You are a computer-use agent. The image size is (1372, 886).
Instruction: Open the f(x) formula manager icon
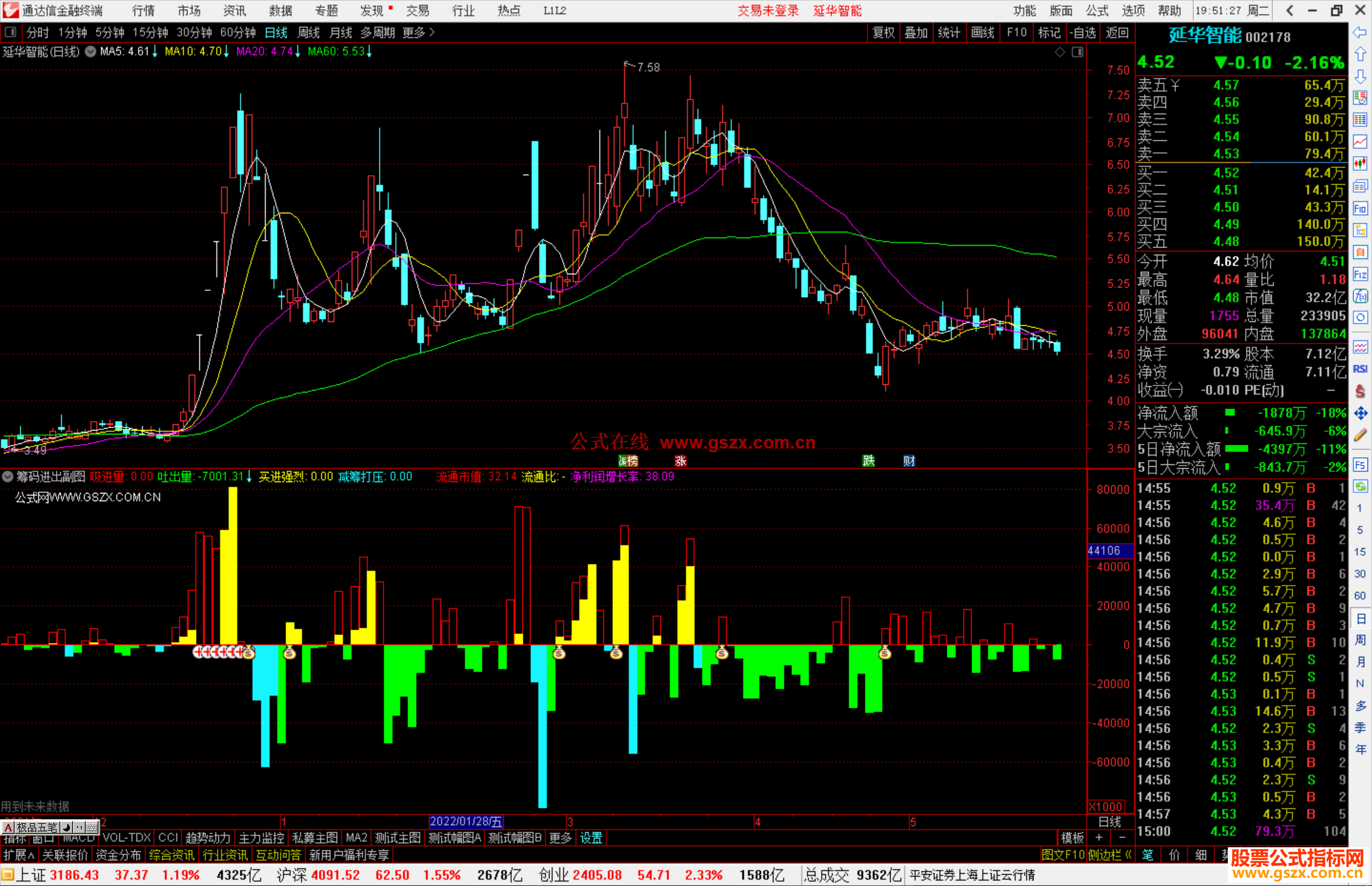tap(1360, 296)
